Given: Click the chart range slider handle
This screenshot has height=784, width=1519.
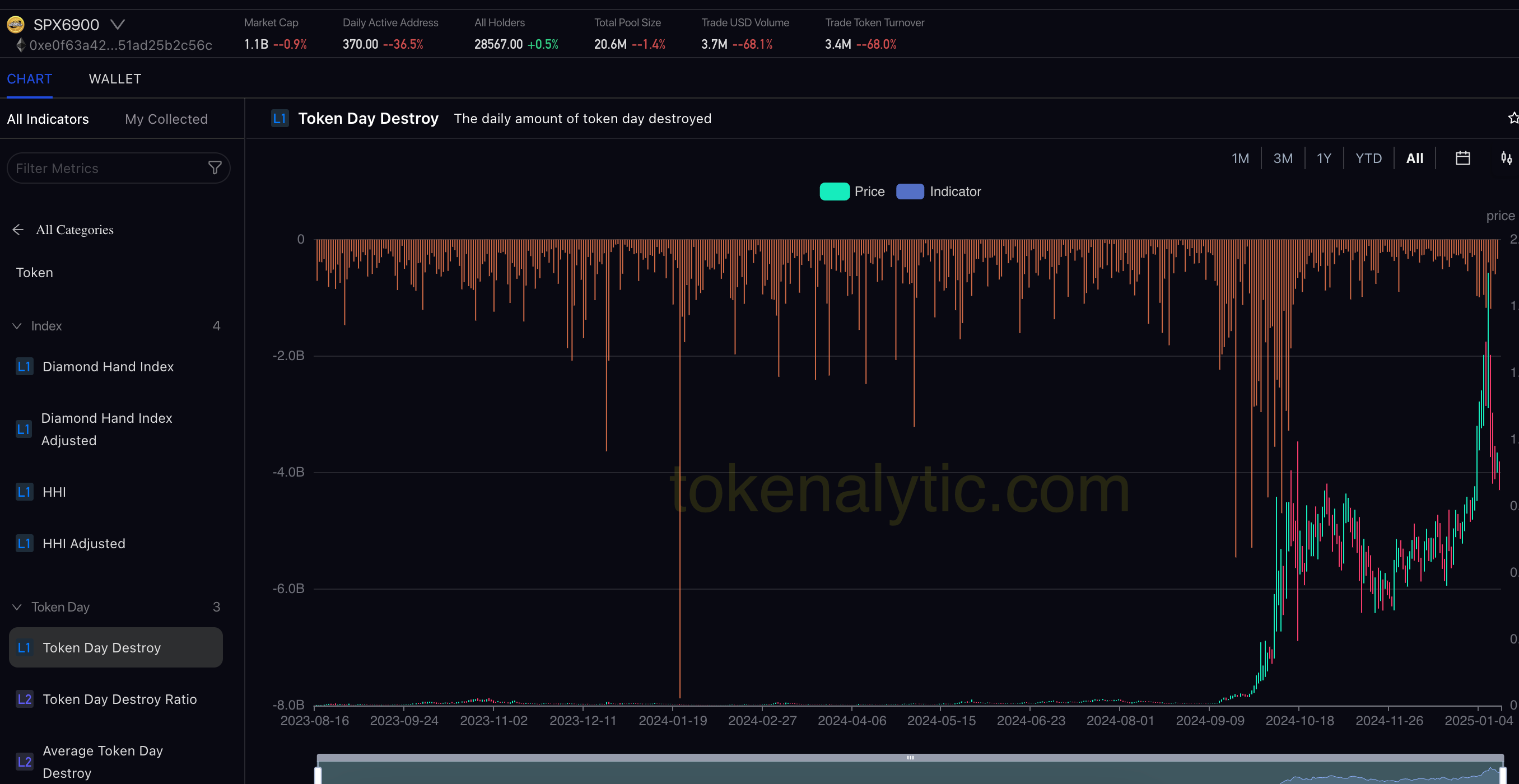Looking at the screenshot, I should [910, 758].
